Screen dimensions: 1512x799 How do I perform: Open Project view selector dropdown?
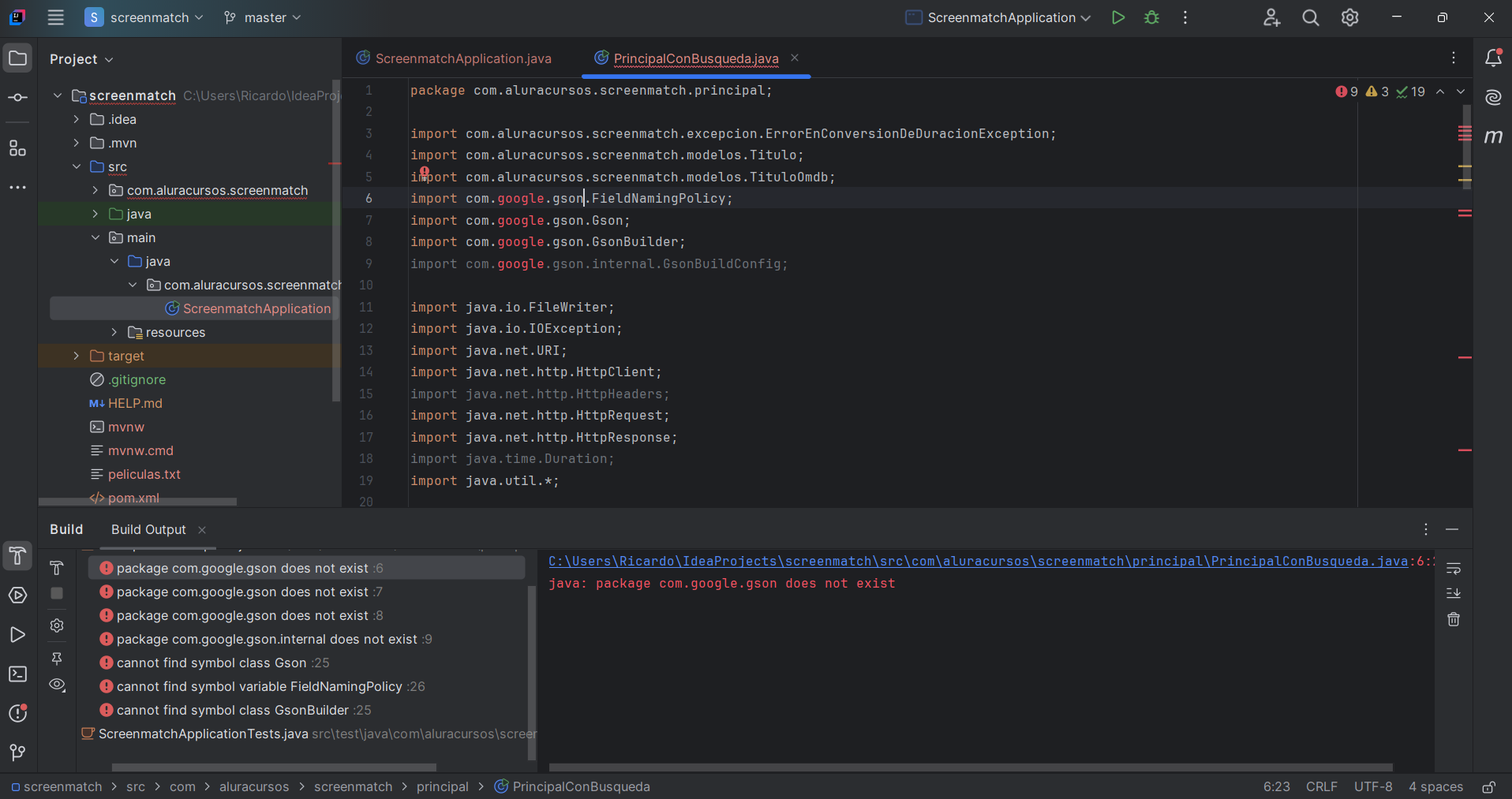click(x=81, y=59)
